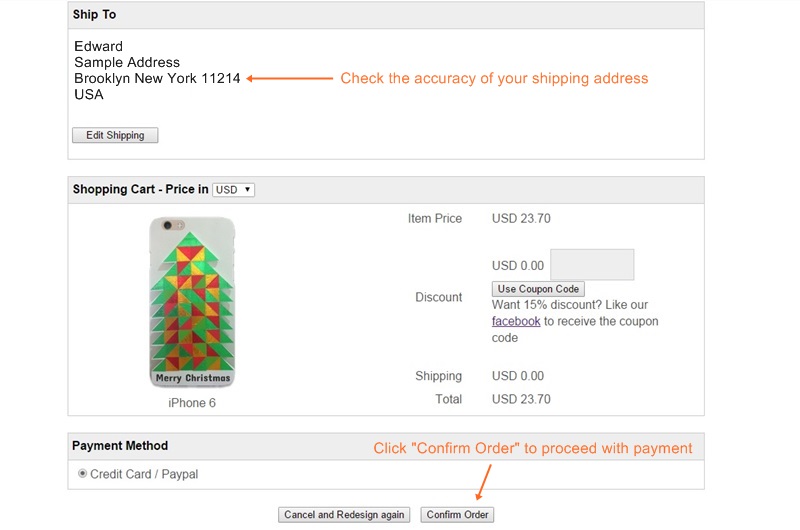800x530 pixels.
Task: Click the Edit Shipping button
Action: tap(115, 135)
